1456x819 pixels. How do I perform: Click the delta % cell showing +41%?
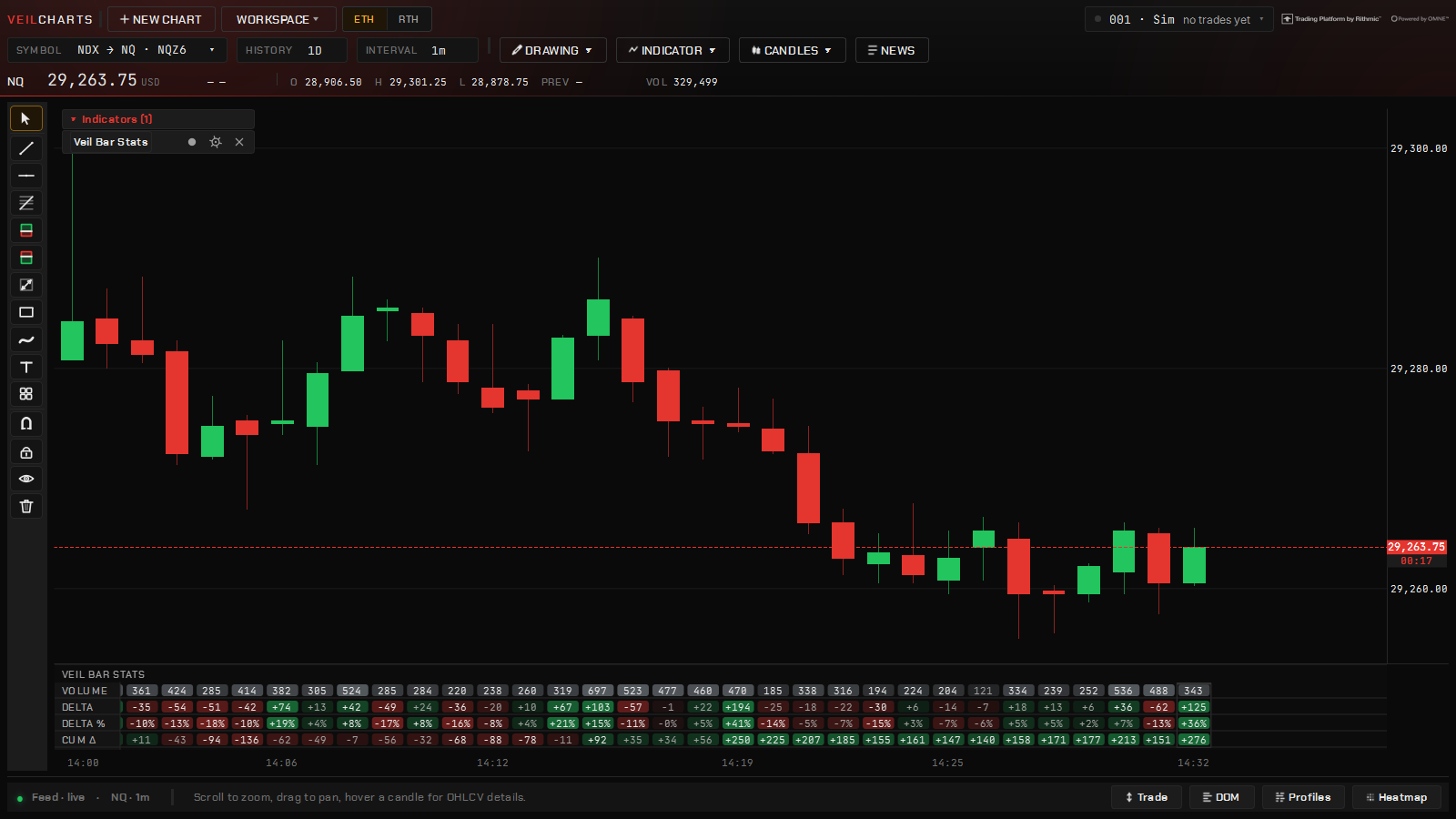coord(738,723)
